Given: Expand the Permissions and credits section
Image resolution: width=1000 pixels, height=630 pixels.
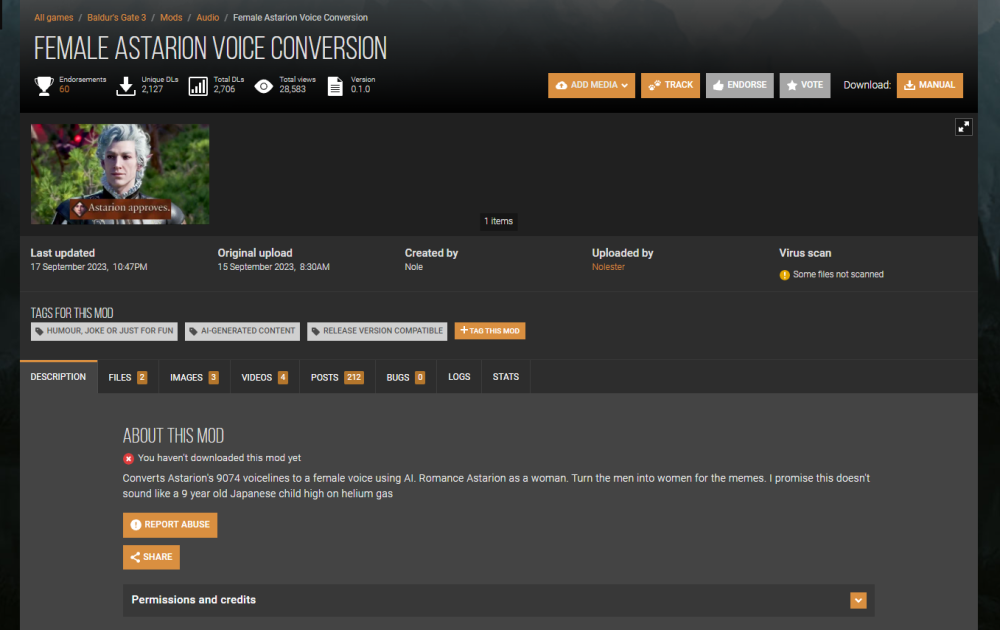Looking at the screenshot, I should click(x=857, y=600).
